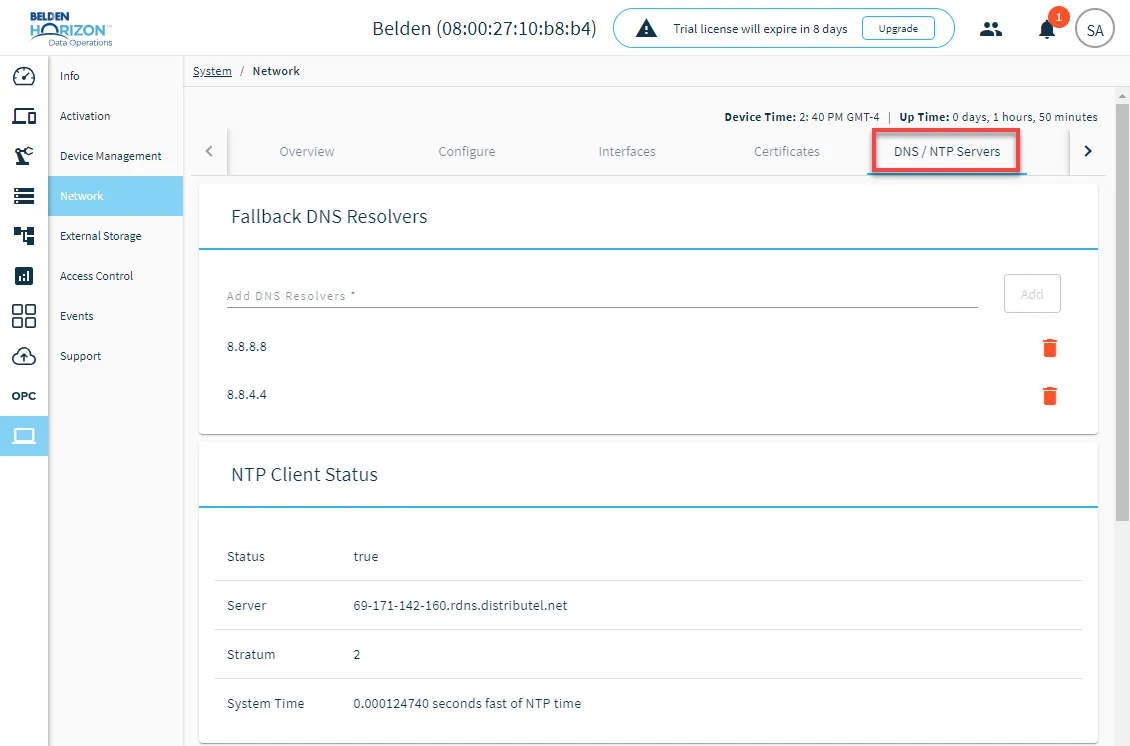Image resolution: width=1130 pixels, height=746 pixels.
Task: Click the trial license warning triangle icon
Action: pos(646,29)
